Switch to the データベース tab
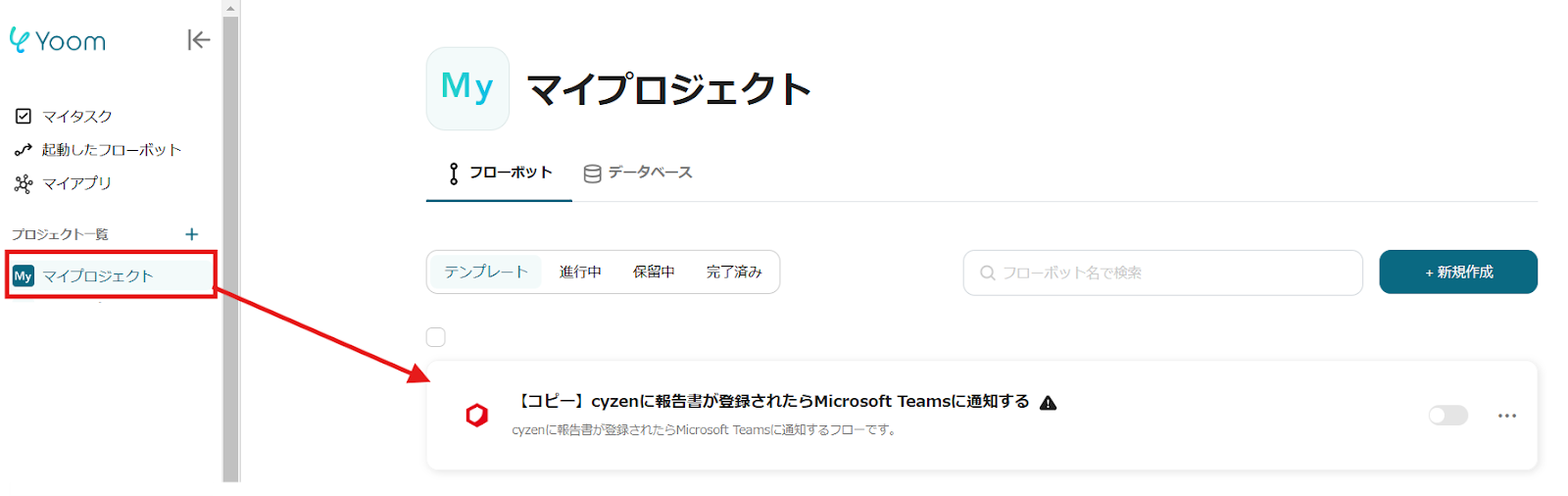 point(638,173)
